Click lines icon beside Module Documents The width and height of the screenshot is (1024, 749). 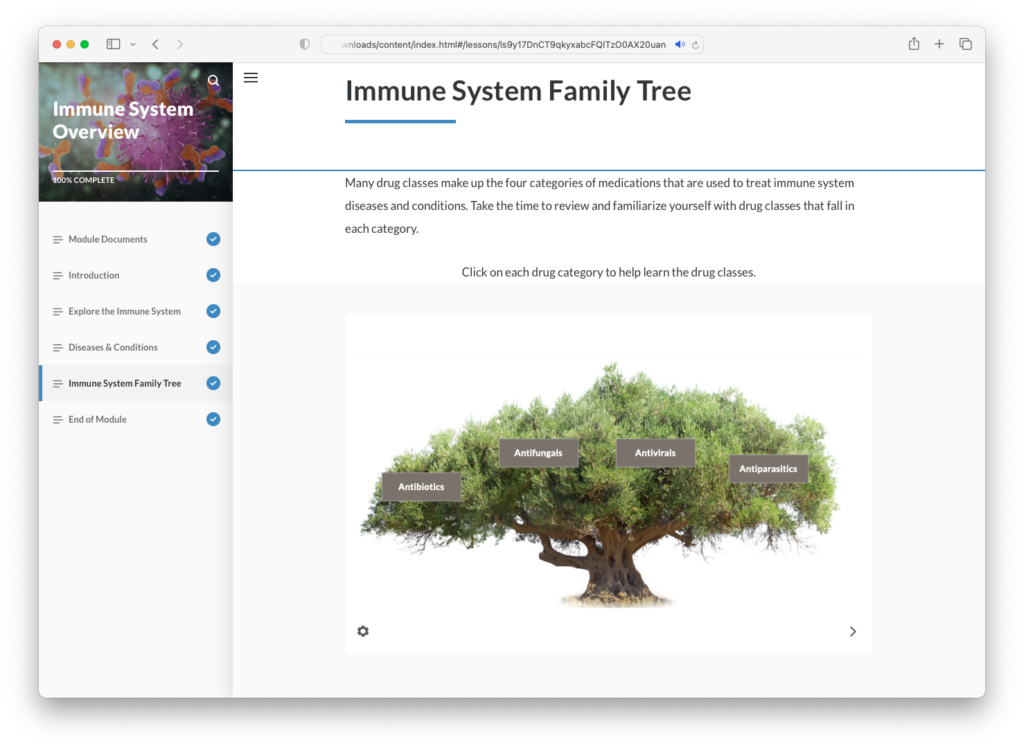tap(57, 240)
